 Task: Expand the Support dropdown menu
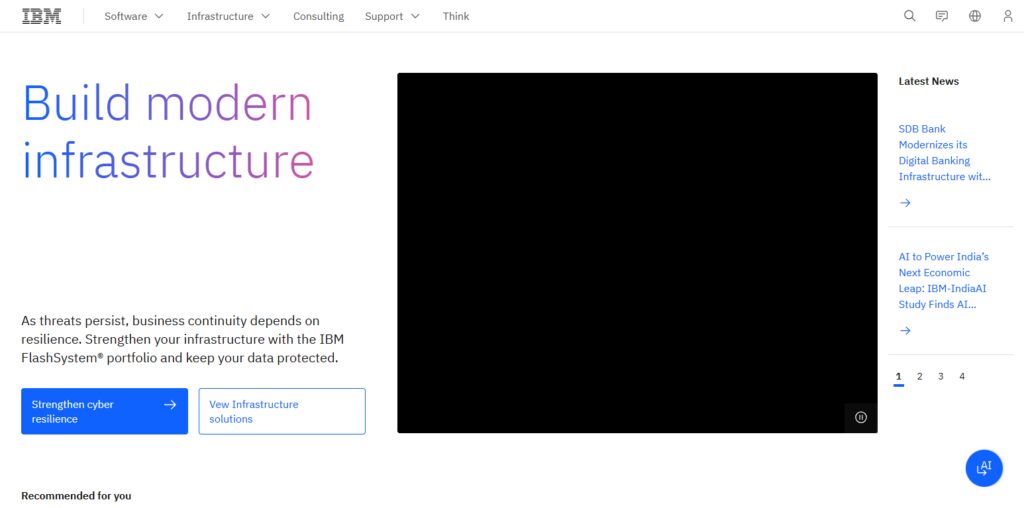392,16
